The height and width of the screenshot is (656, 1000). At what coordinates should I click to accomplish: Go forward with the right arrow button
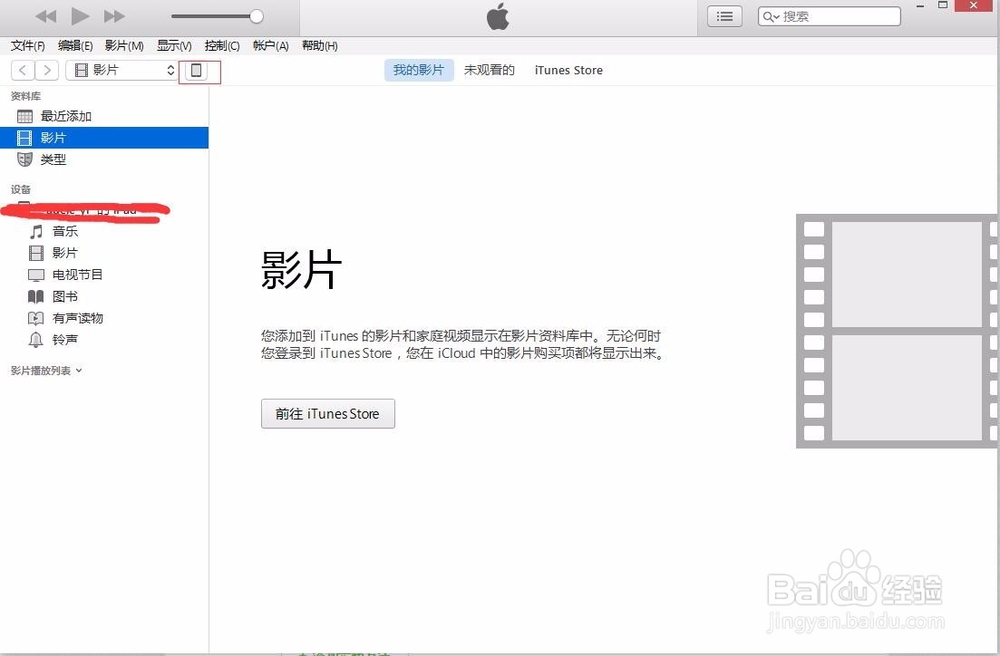[x=47, y=70]
